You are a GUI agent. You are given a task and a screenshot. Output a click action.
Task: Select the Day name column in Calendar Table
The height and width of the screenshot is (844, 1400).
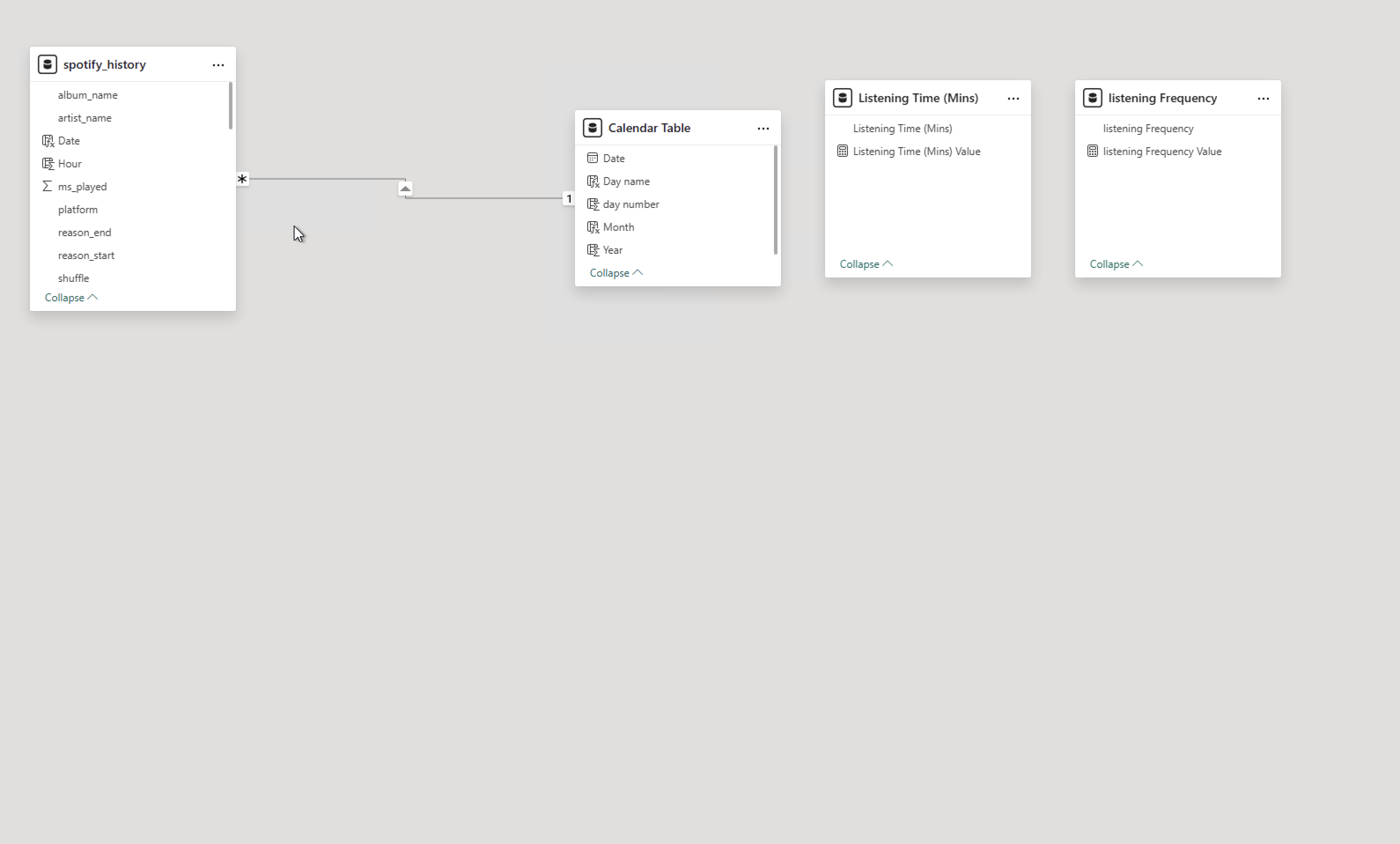626,181
